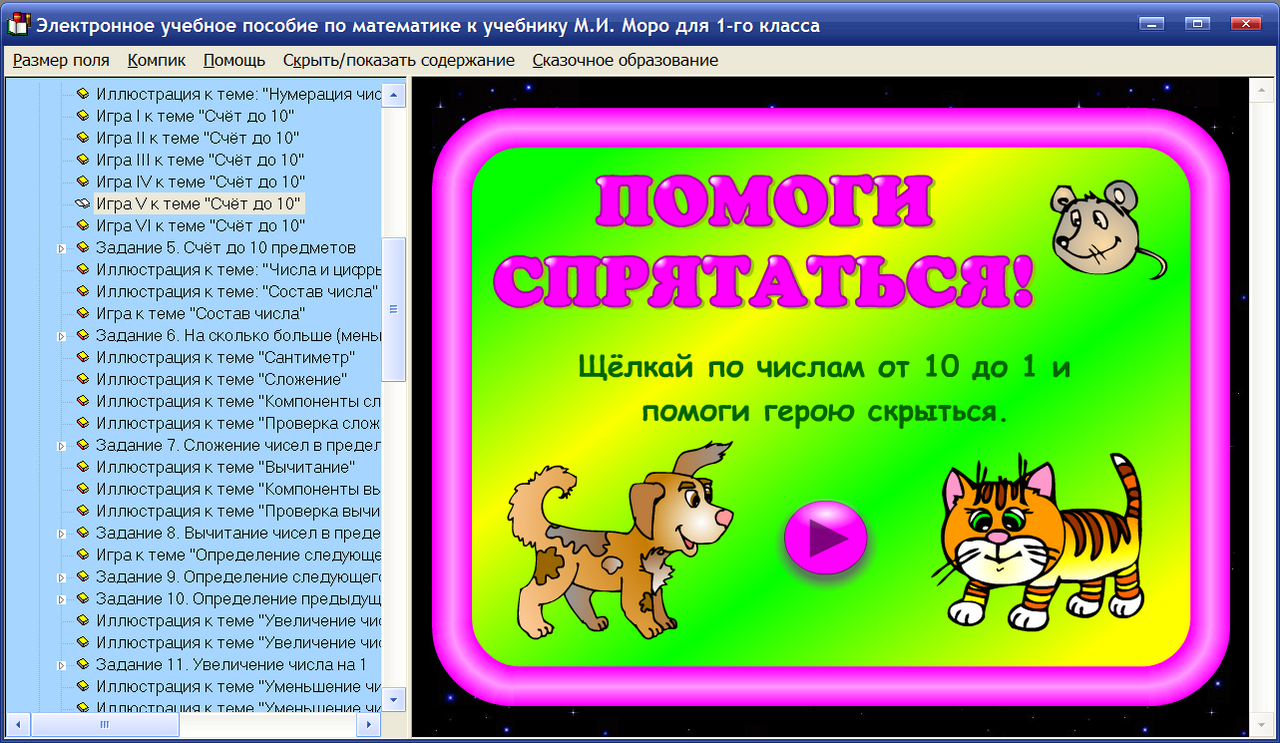Viewport: 1280px width, 743px height.
Task: Open the "Помощь" menu
Action: coord(234,60)
